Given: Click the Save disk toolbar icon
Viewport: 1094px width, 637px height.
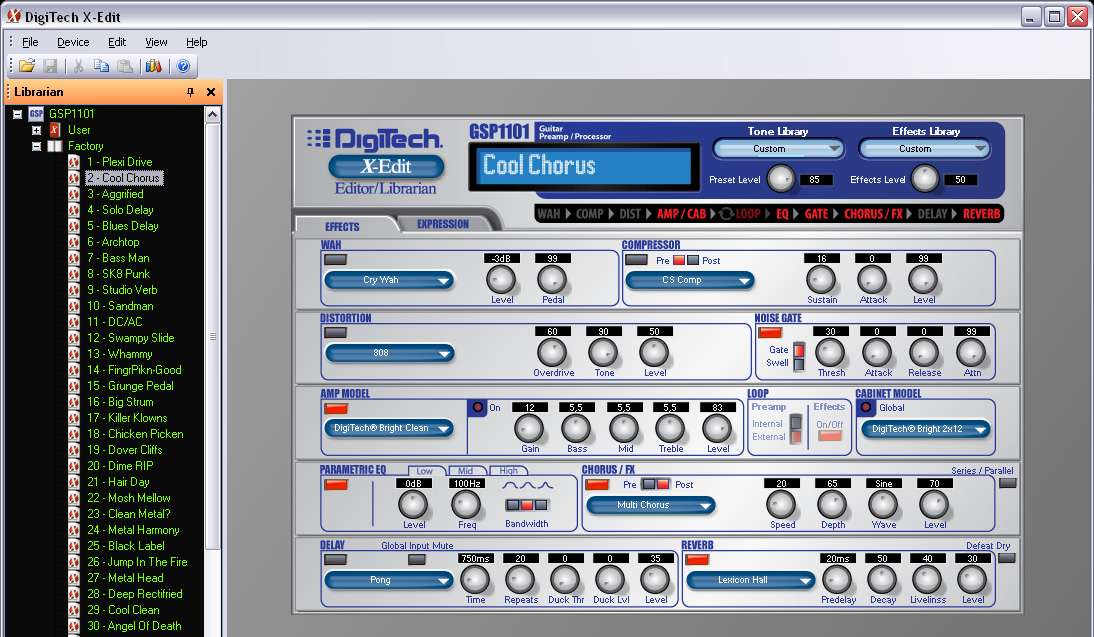Looking at the screenshot, I should [x=50, y=66].
